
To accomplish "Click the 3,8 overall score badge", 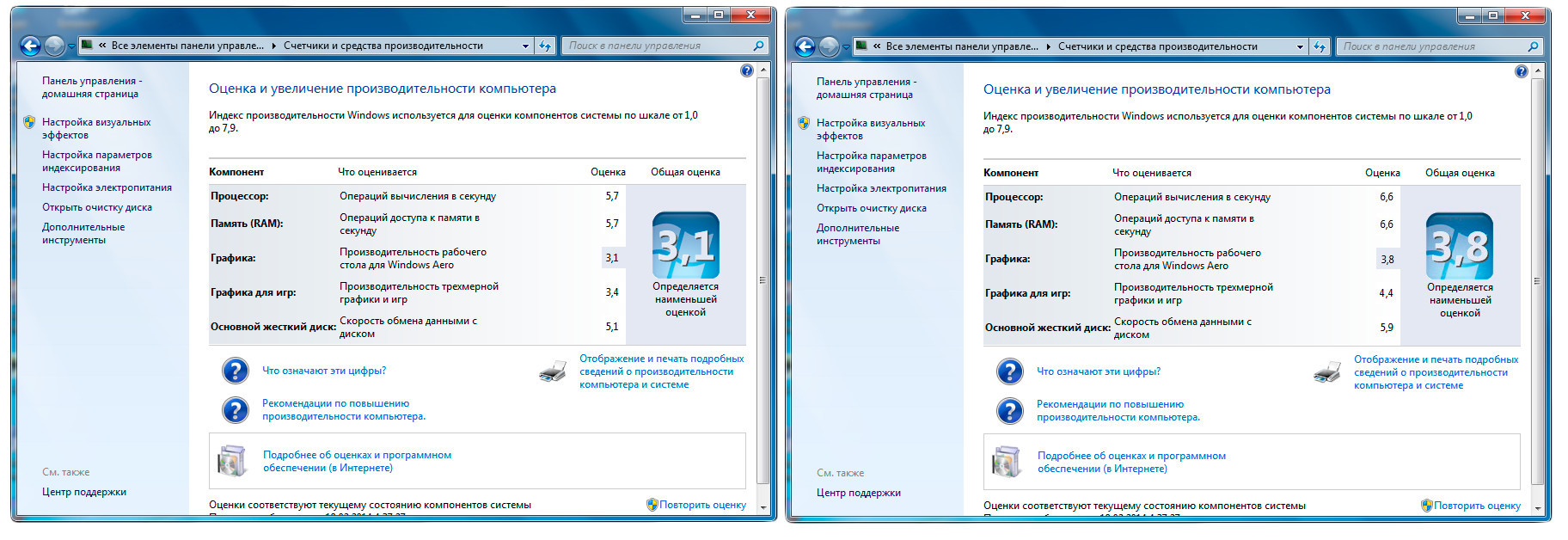I will 1460,247.
